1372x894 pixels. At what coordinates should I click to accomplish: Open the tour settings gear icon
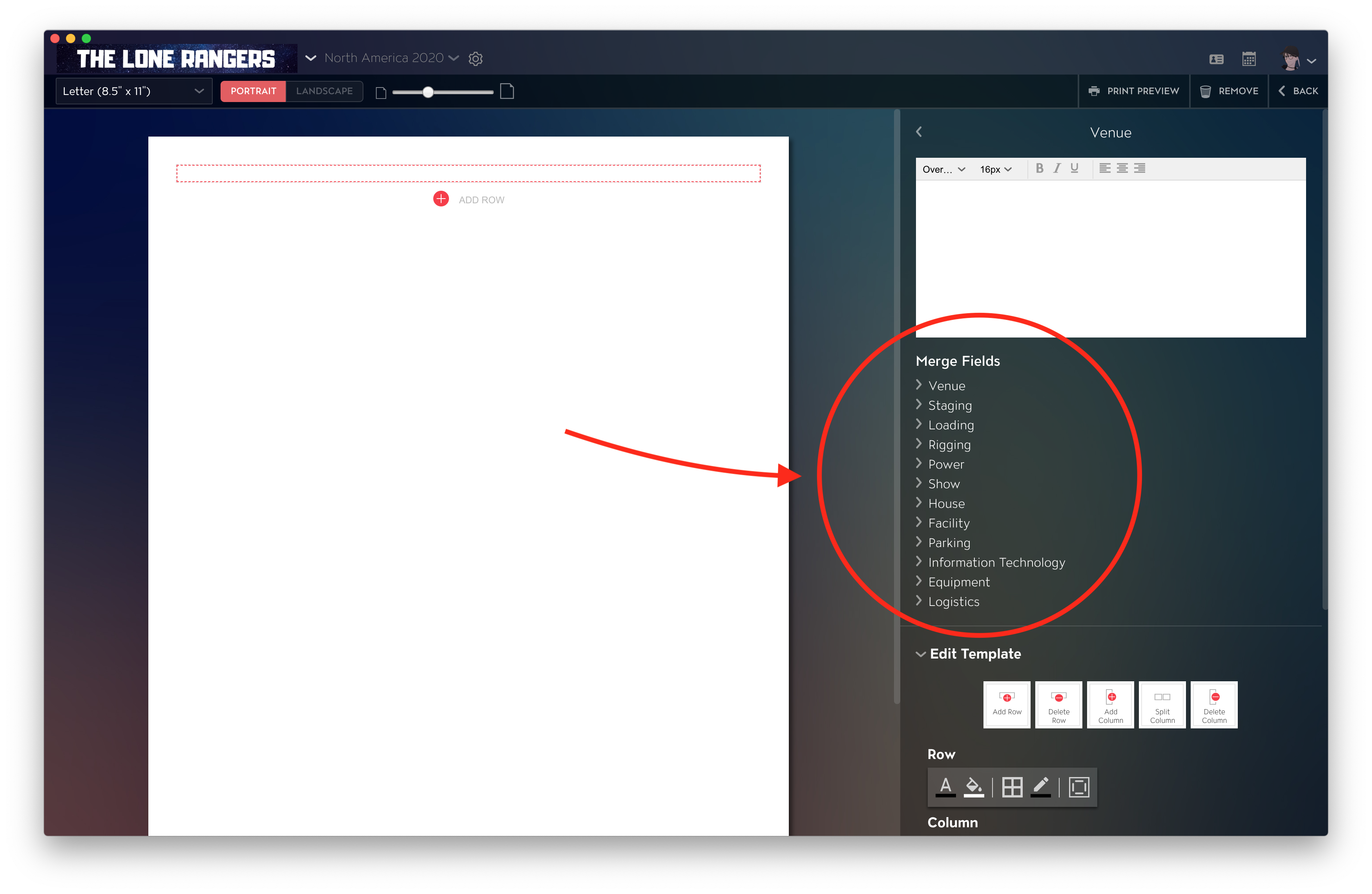pos(475,59)
